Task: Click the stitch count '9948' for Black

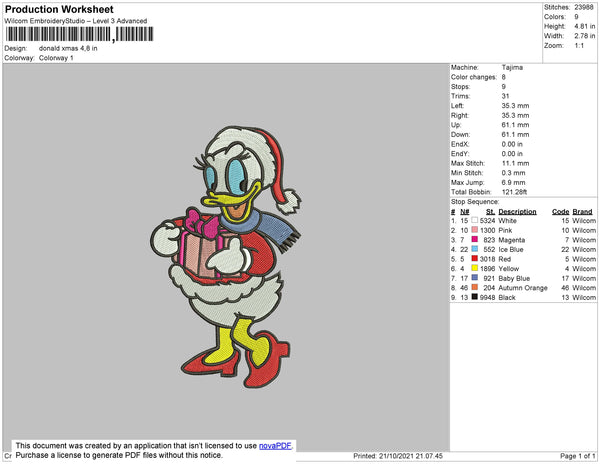Action: click(488, 297)
